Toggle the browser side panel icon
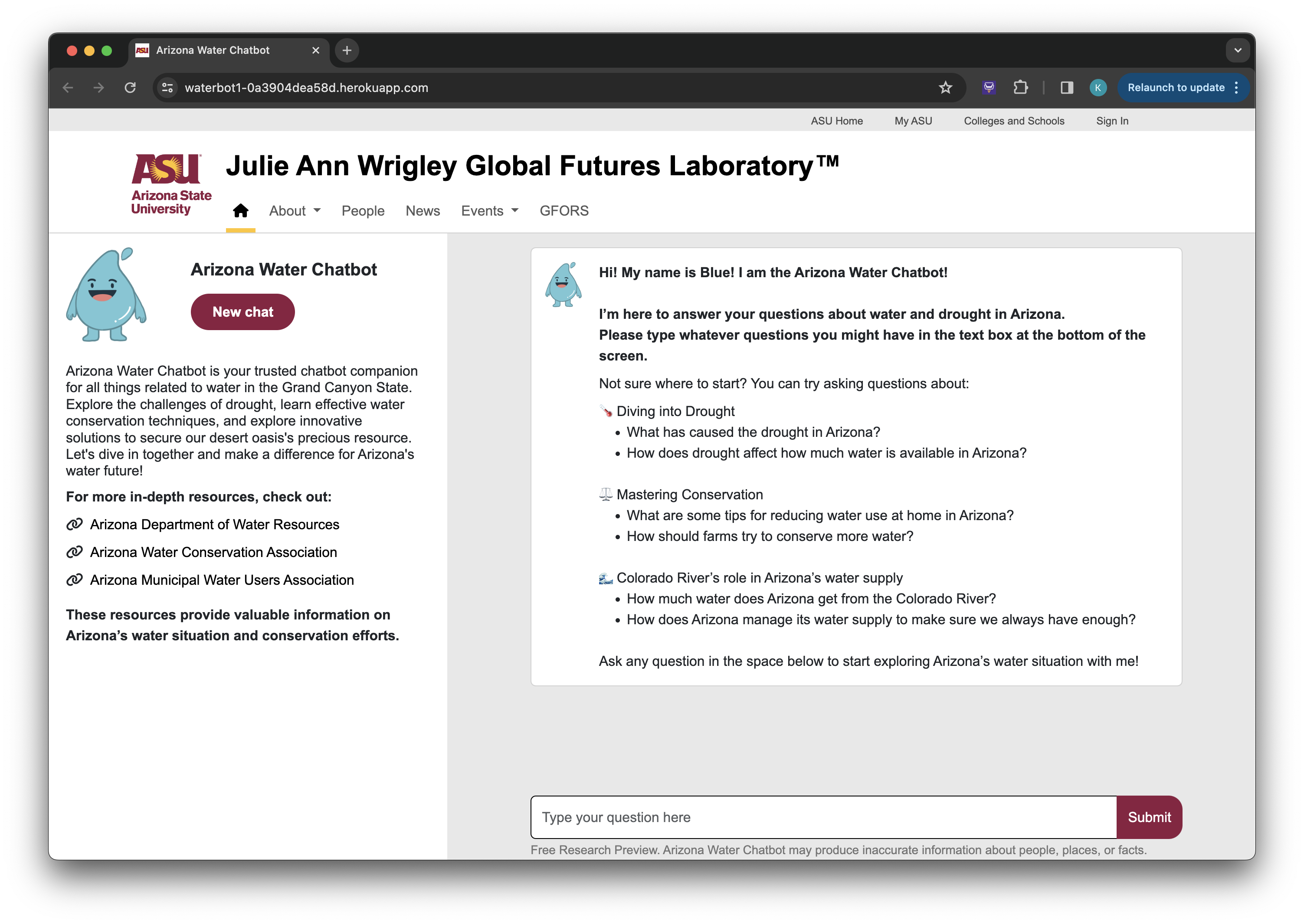This screenshot has height=924, width=1304. 1066,88
